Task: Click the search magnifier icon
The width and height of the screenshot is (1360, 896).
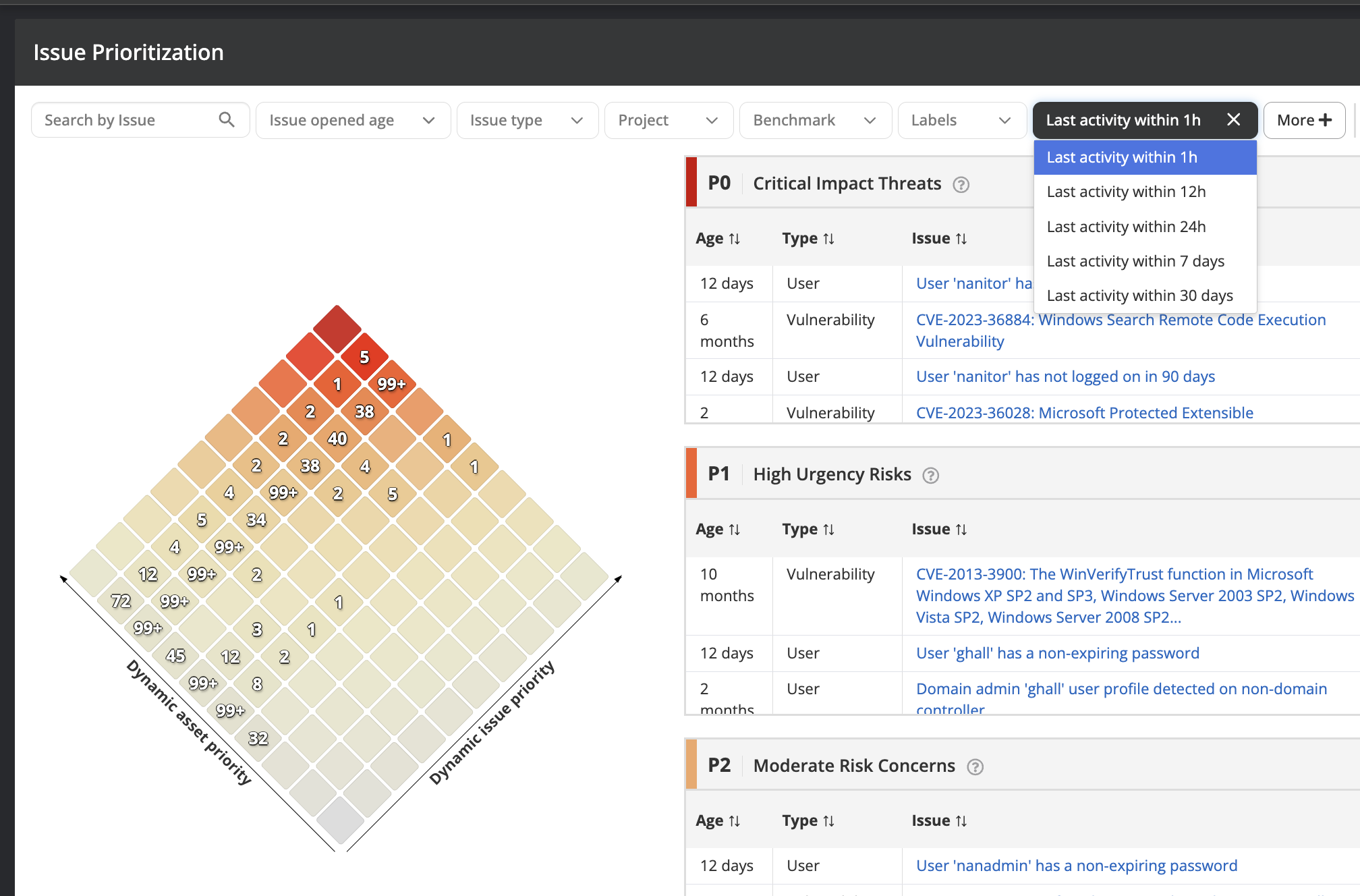Action: pos(227,120)
